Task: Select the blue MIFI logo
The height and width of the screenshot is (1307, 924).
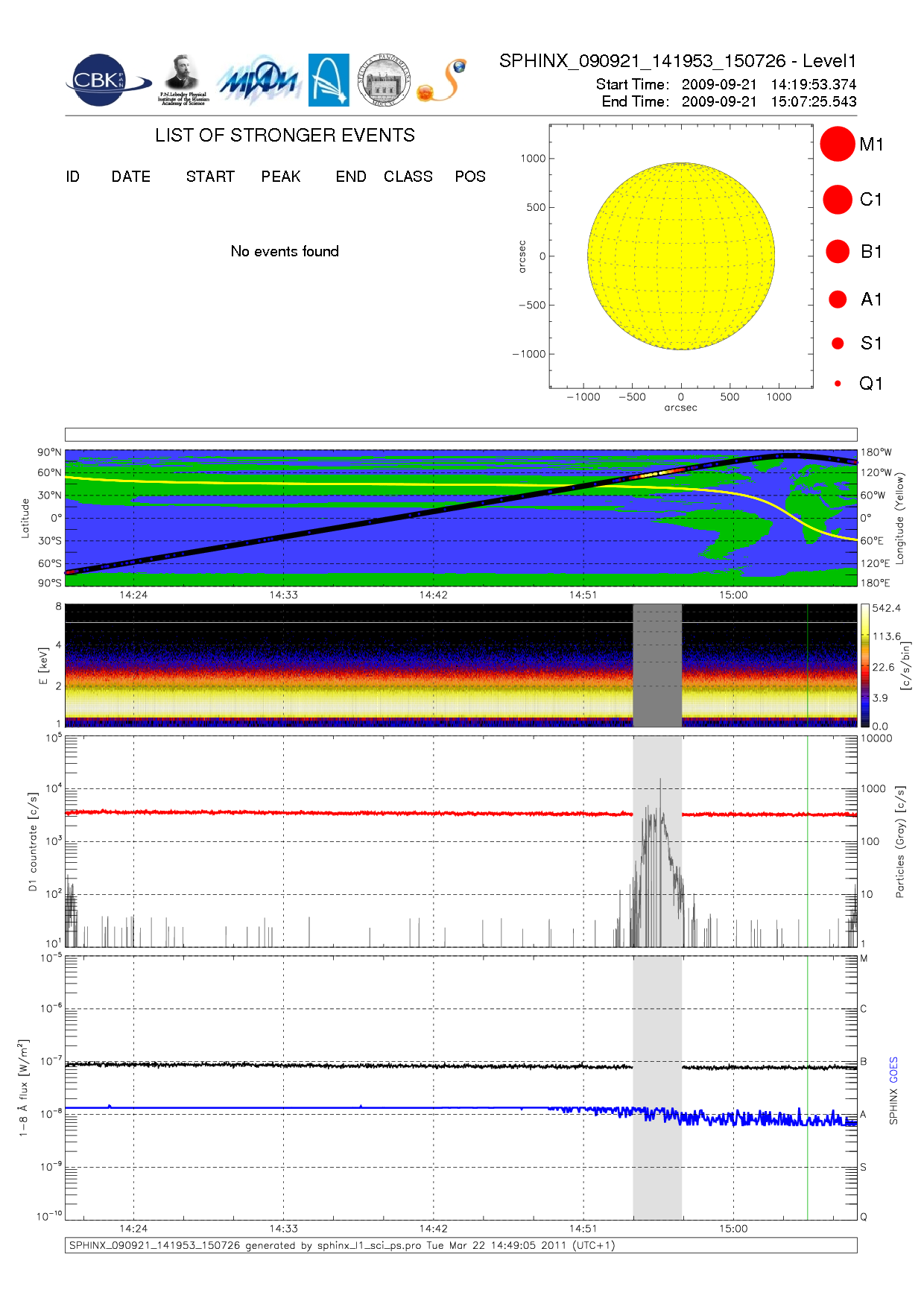Action: [x=258, y=81]
